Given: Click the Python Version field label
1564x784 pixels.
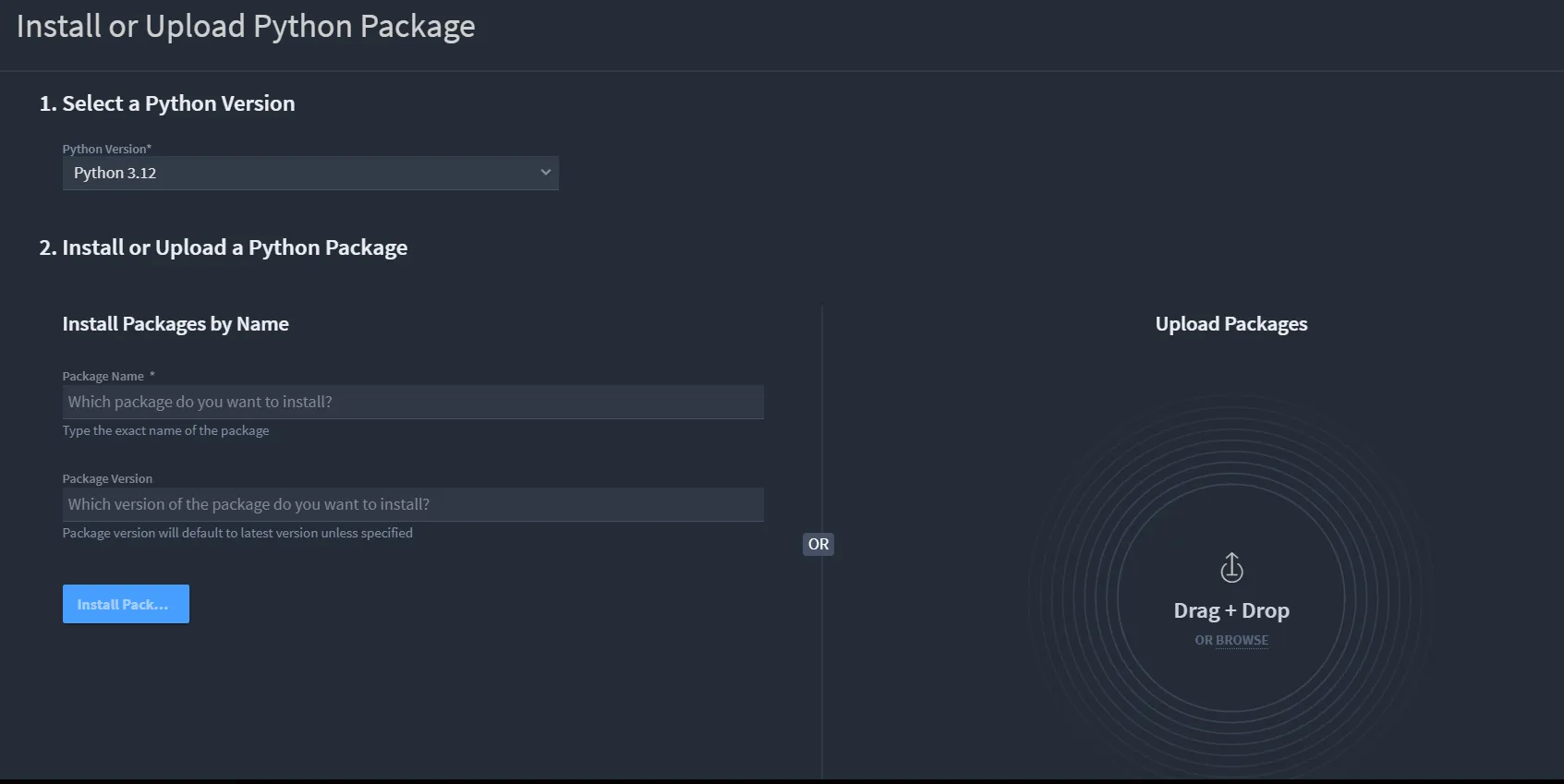Looking at the screenshot, I should [x=106, y=149].
